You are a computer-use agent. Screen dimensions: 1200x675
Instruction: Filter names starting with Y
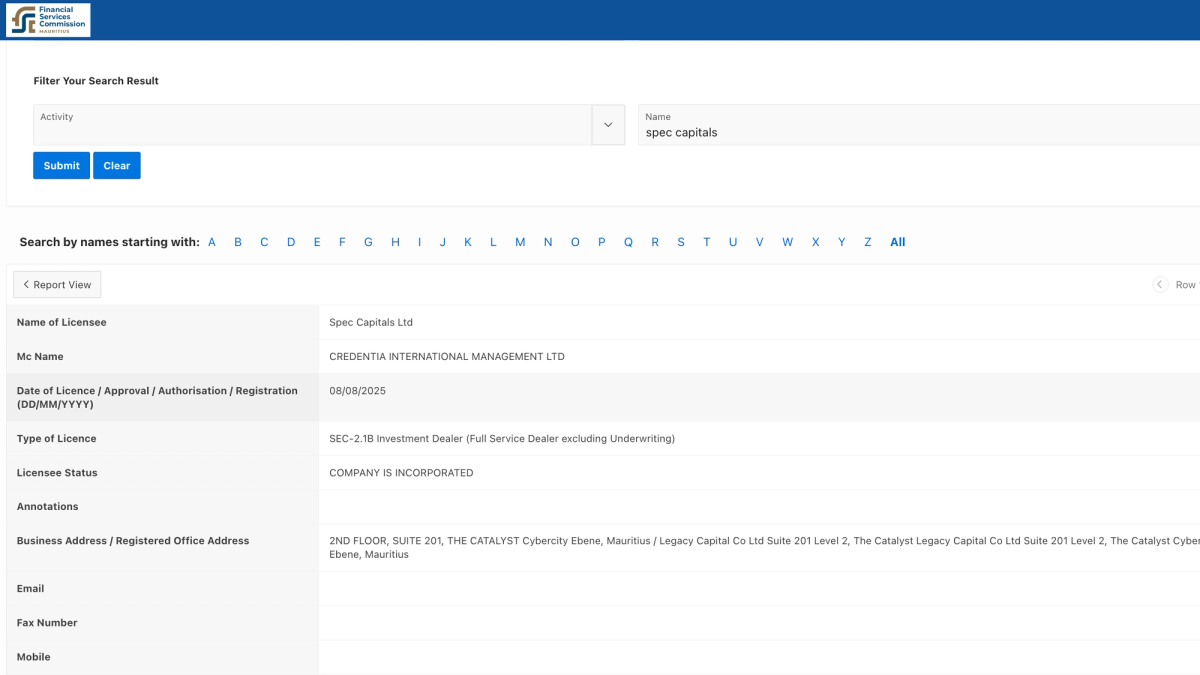pos(841,242)
